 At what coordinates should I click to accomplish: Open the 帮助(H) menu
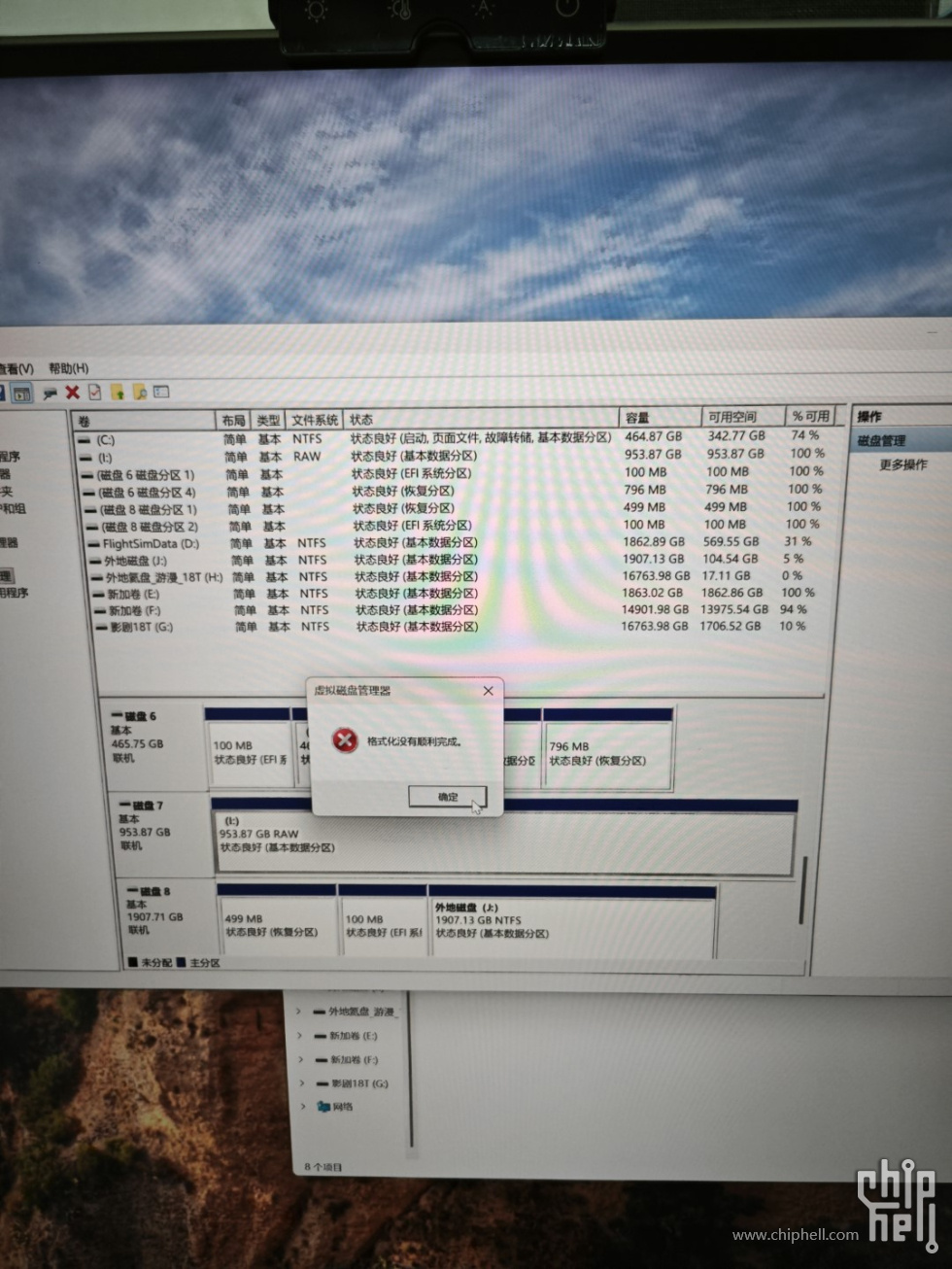[x=68, y=369]
